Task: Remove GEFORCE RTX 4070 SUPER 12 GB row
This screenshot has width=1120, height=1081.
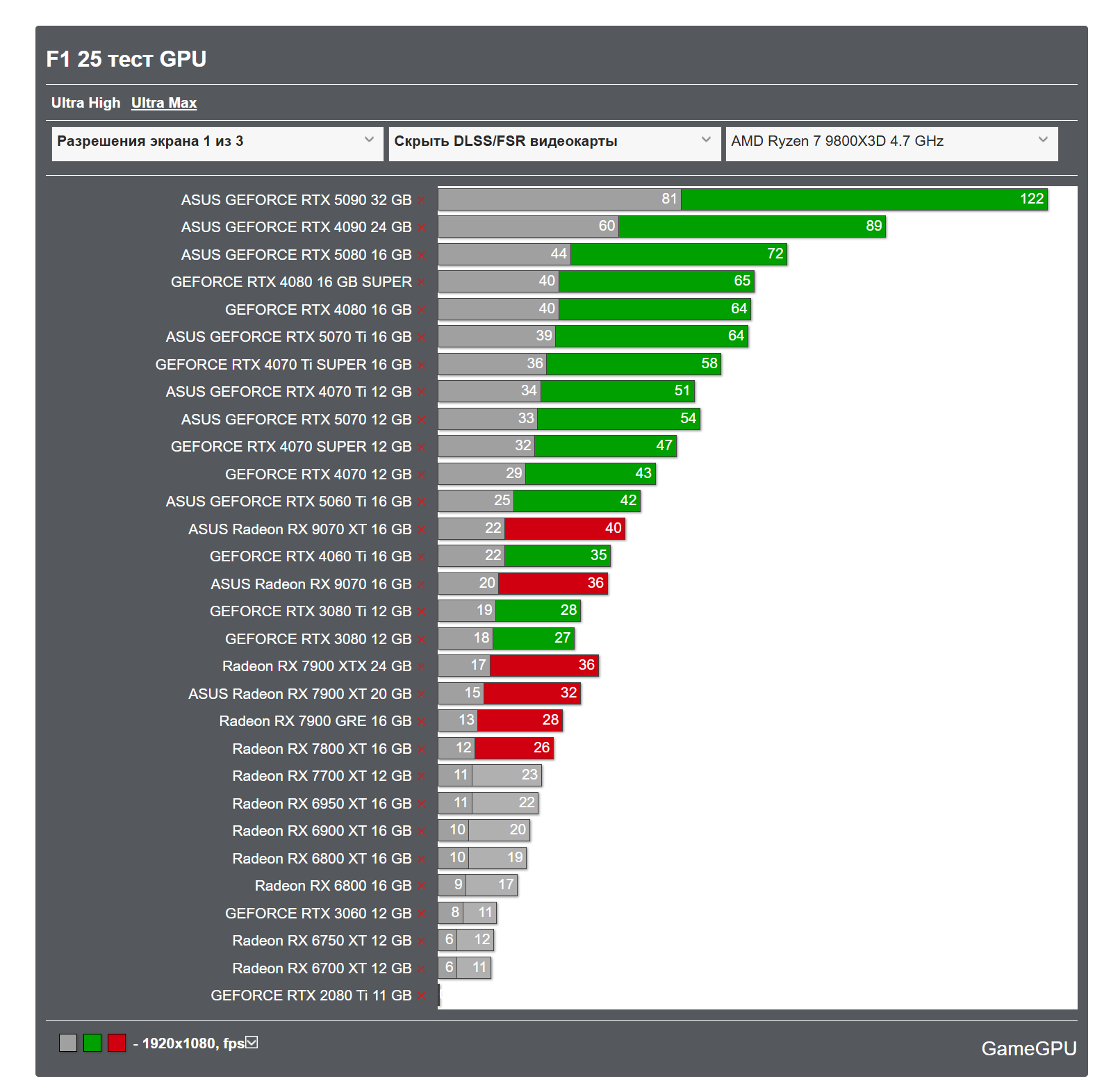Action: pos(422,447)
